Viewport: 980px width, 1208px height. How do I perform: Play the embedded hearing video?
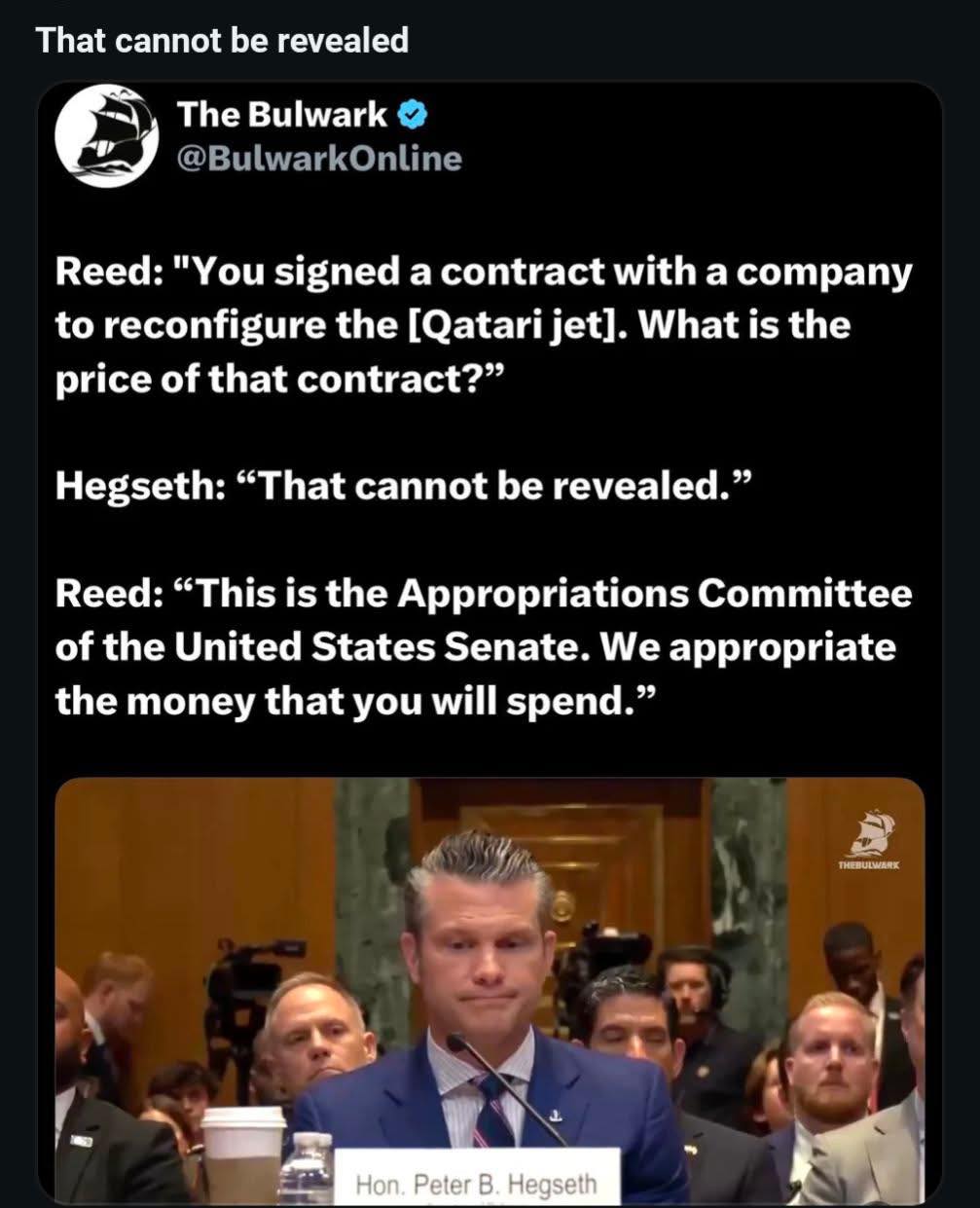[x=490, y=990]
